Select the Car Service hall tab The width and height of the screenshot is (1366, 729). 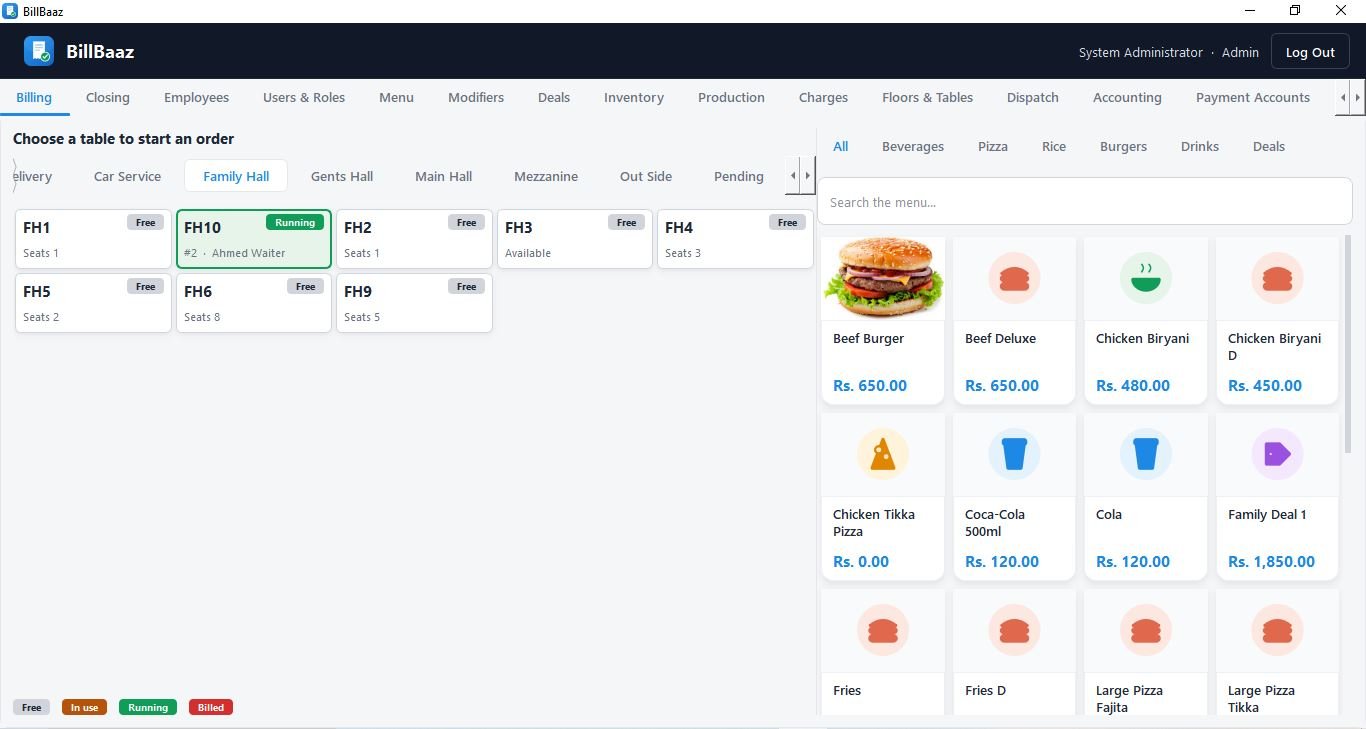point(127,176)
